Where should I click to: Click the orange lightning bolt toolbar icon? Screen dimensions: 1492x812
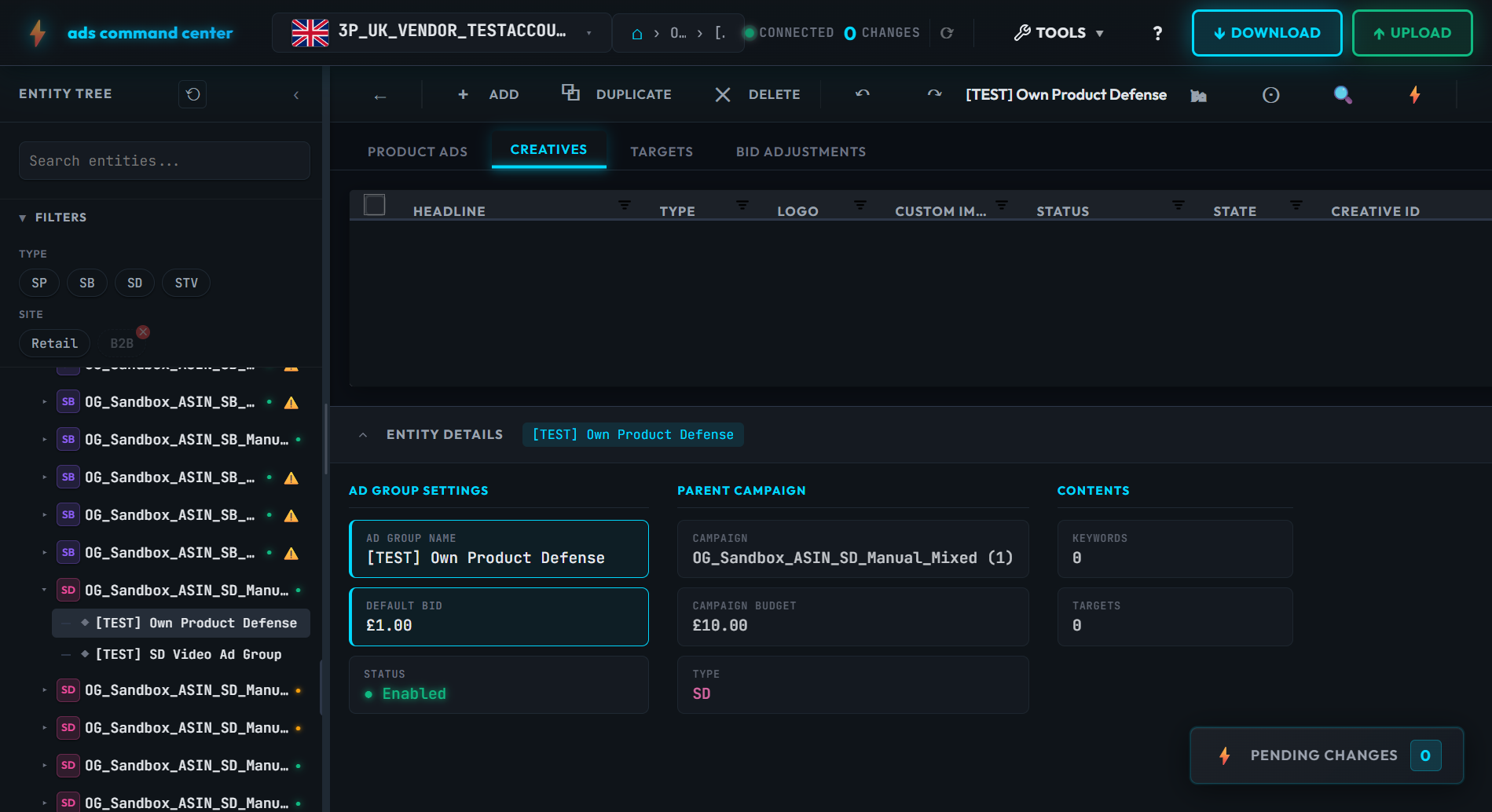1414,95
